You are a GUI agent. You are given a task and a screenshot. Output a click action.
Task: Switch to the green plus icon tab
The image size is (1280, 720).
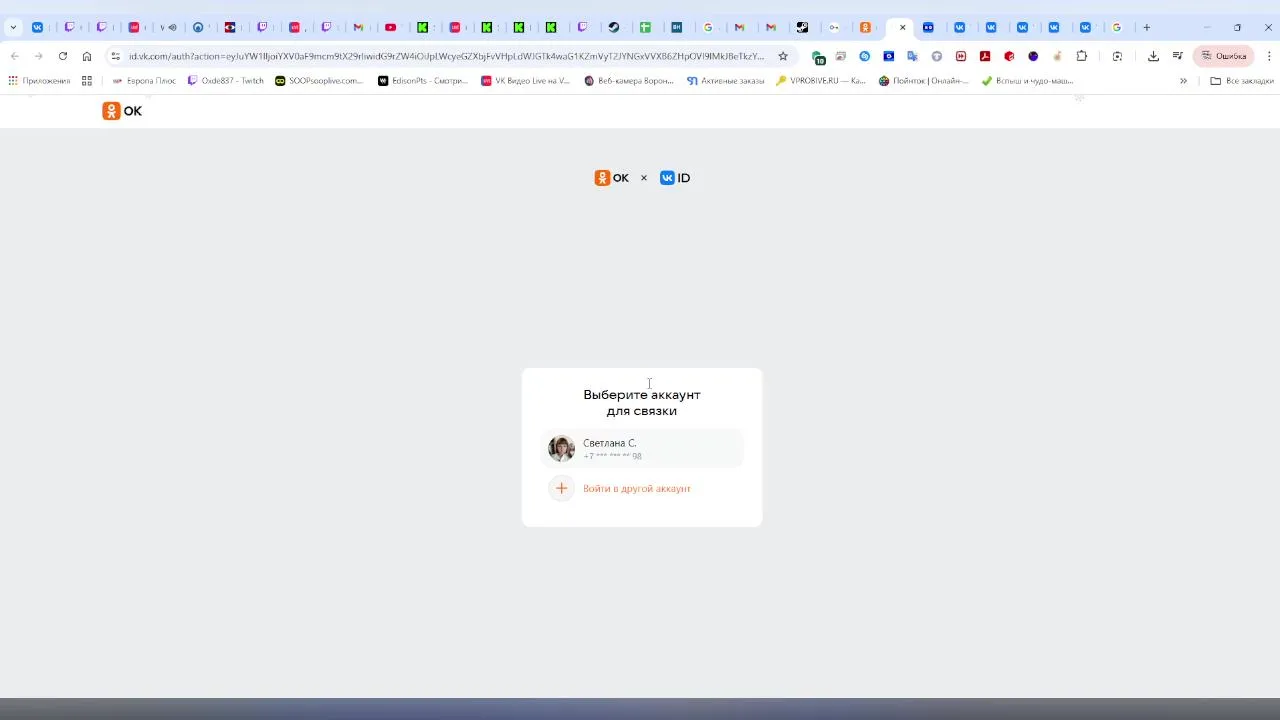646,27
